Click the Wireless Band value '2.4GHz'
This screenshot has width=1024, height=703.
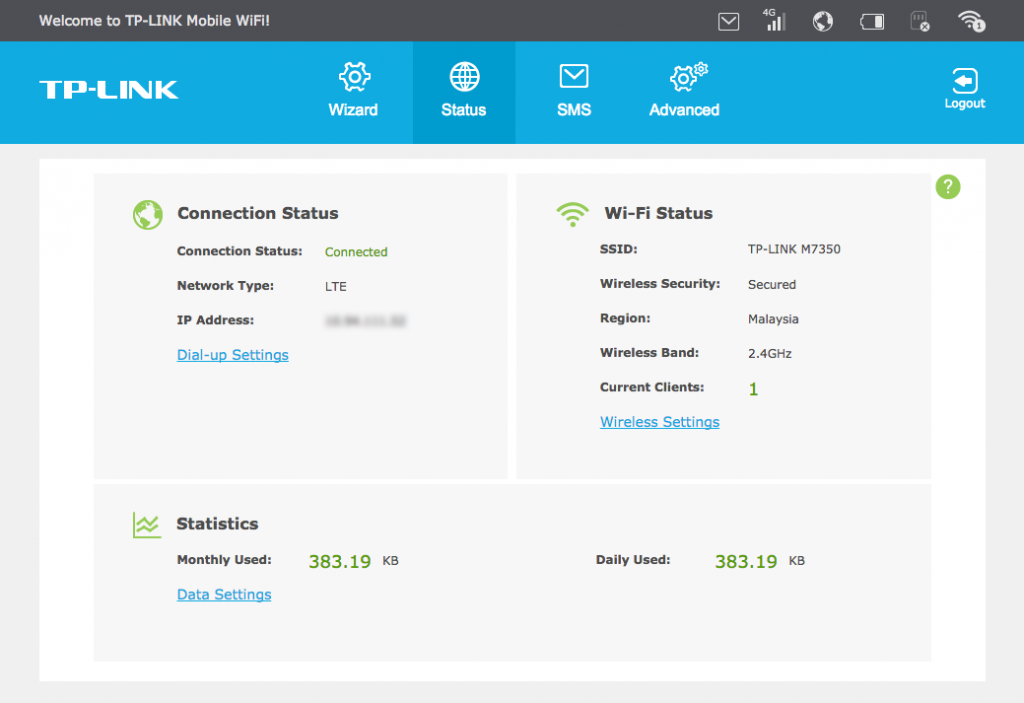(770, 354)
